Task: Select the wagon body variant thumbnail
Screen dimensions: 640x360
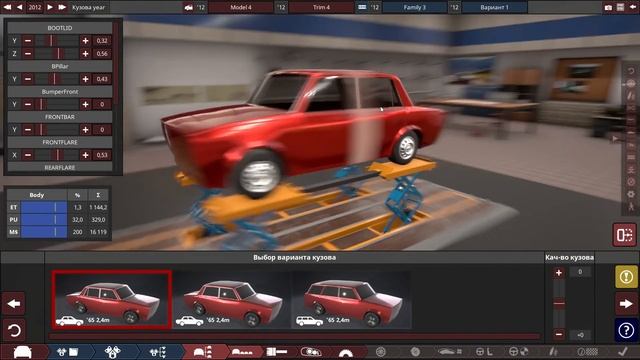Action: (x=352, y=300)
